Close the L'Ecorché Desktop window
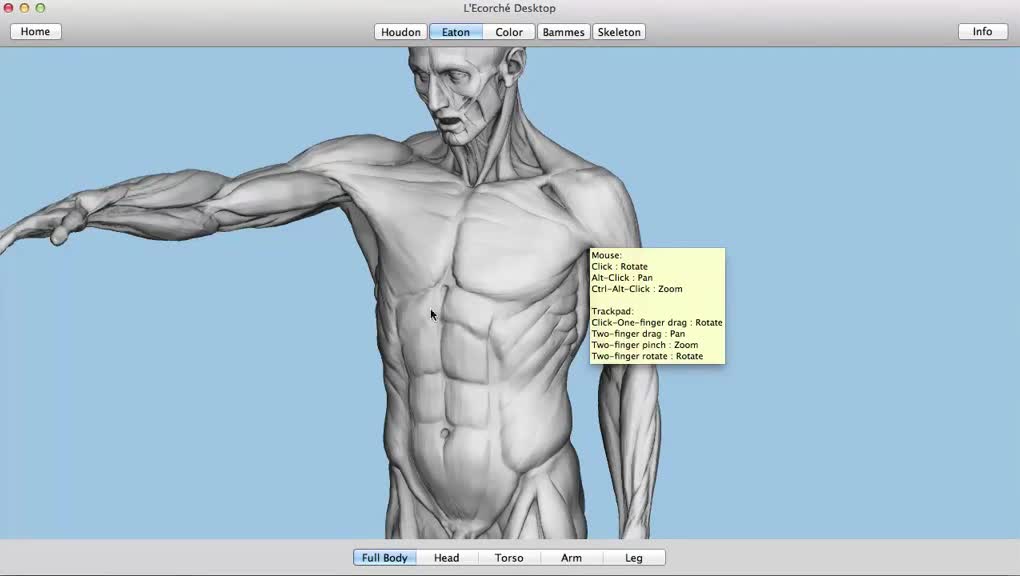Viewport: 1020px width, 576px height. tap(8, 8)
